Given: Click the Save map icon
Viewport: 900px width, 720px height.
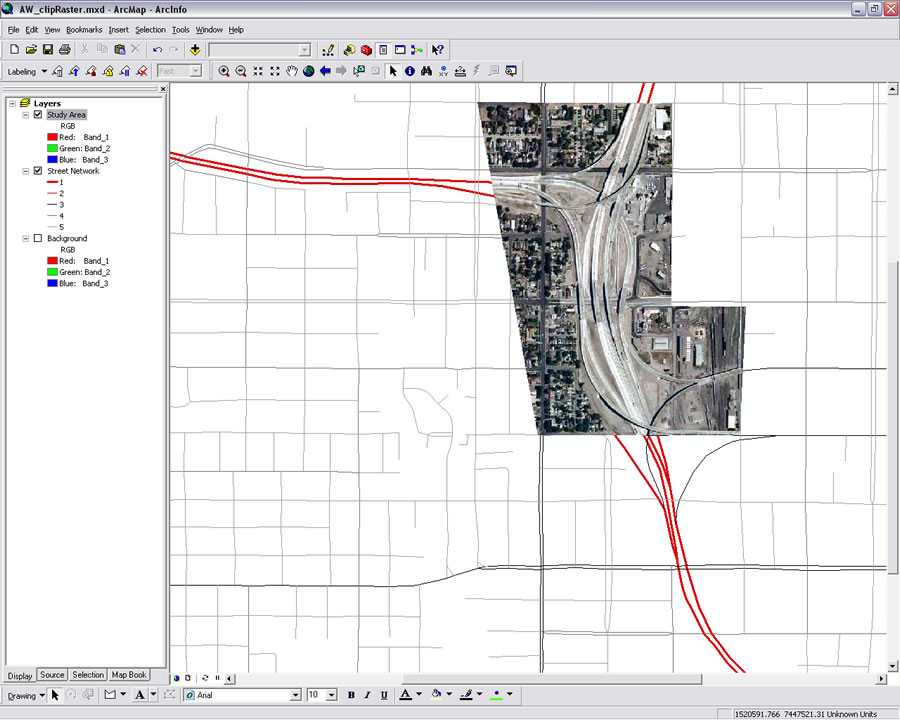Looking at the screenshot, I should click(47, 49).
